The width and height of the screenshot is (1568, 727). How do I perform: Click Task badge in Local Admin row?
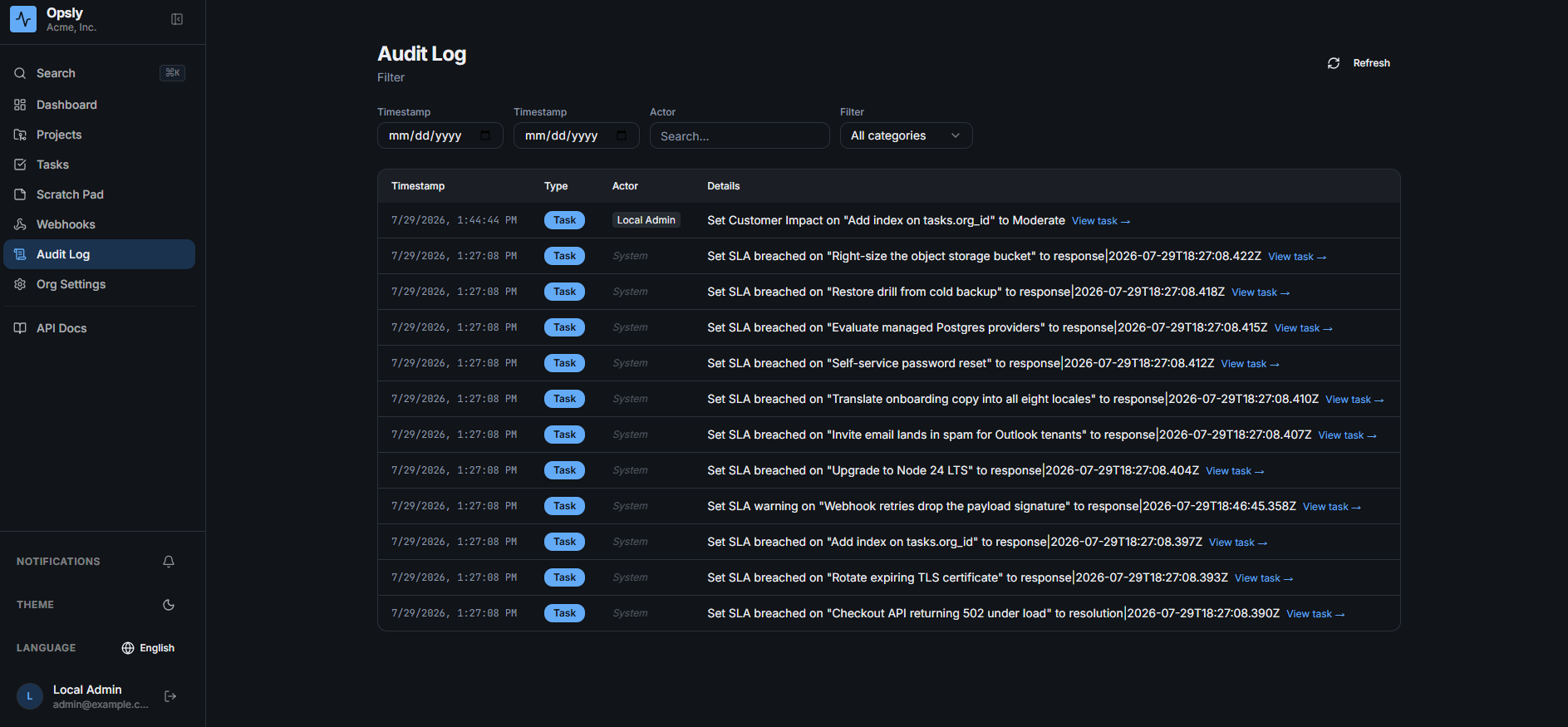tap(565, 220)
